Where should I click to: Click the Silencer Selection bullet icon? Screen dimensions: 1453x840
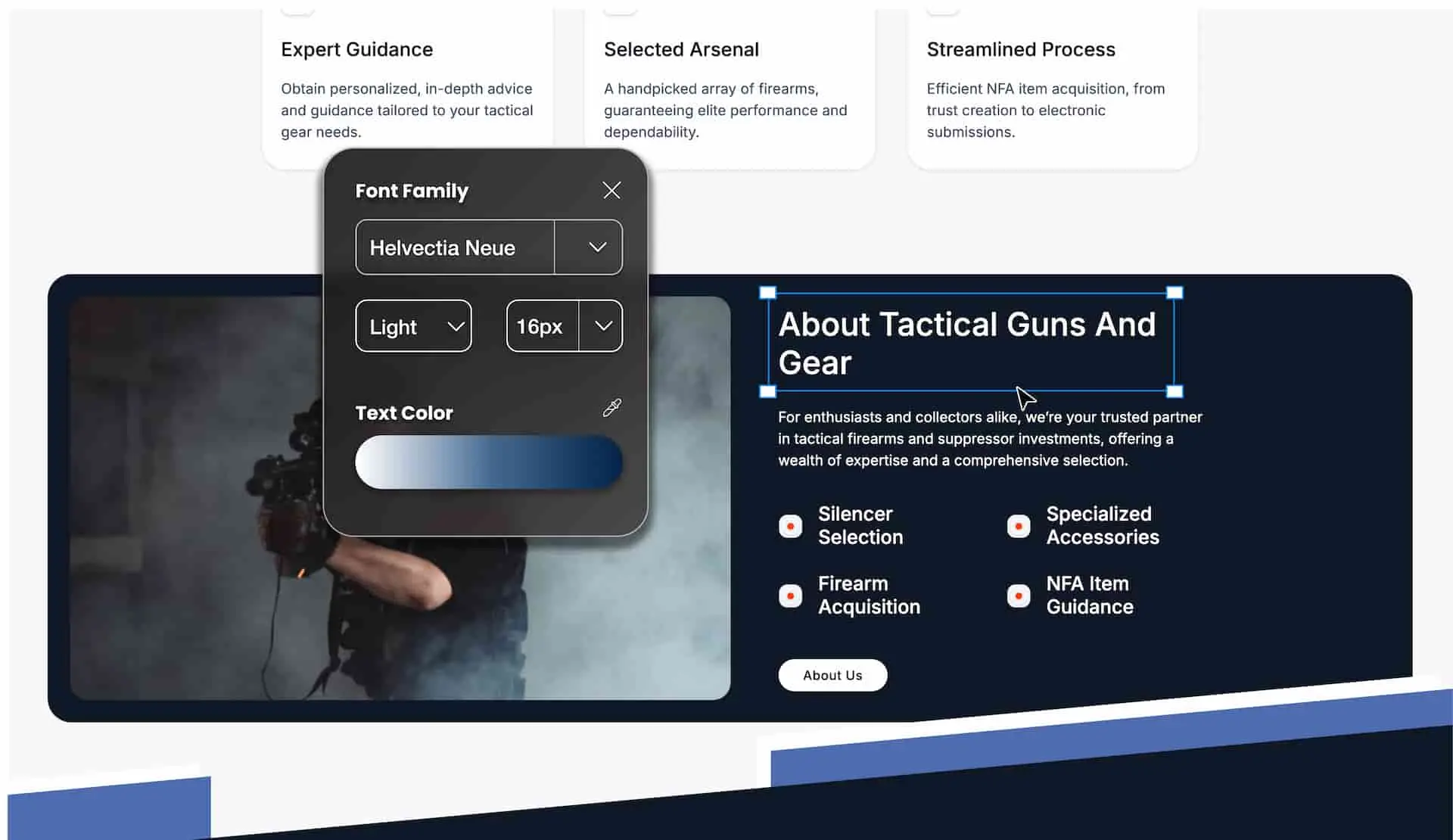(790, 526)
